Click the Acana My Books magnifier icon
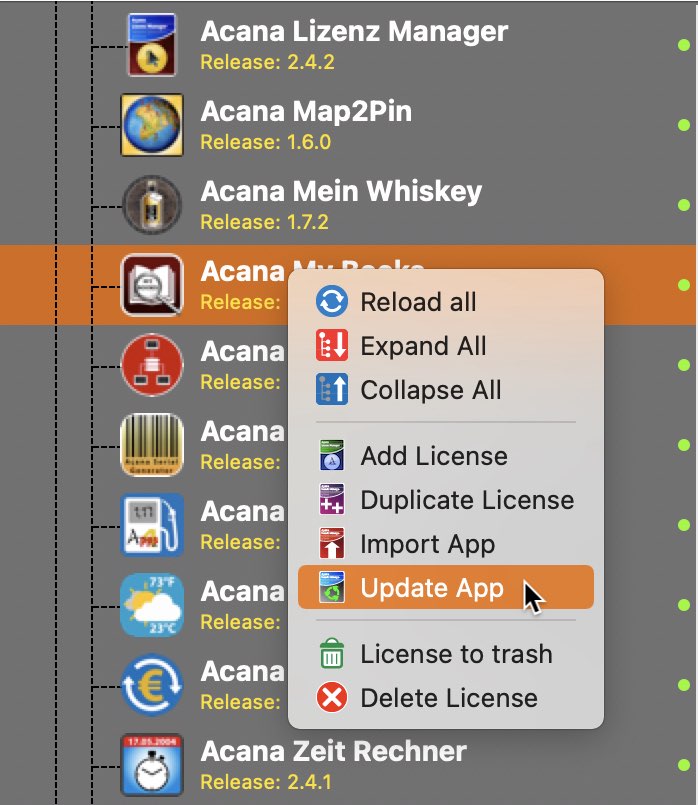The image size is (698, 805). point(151,285)
